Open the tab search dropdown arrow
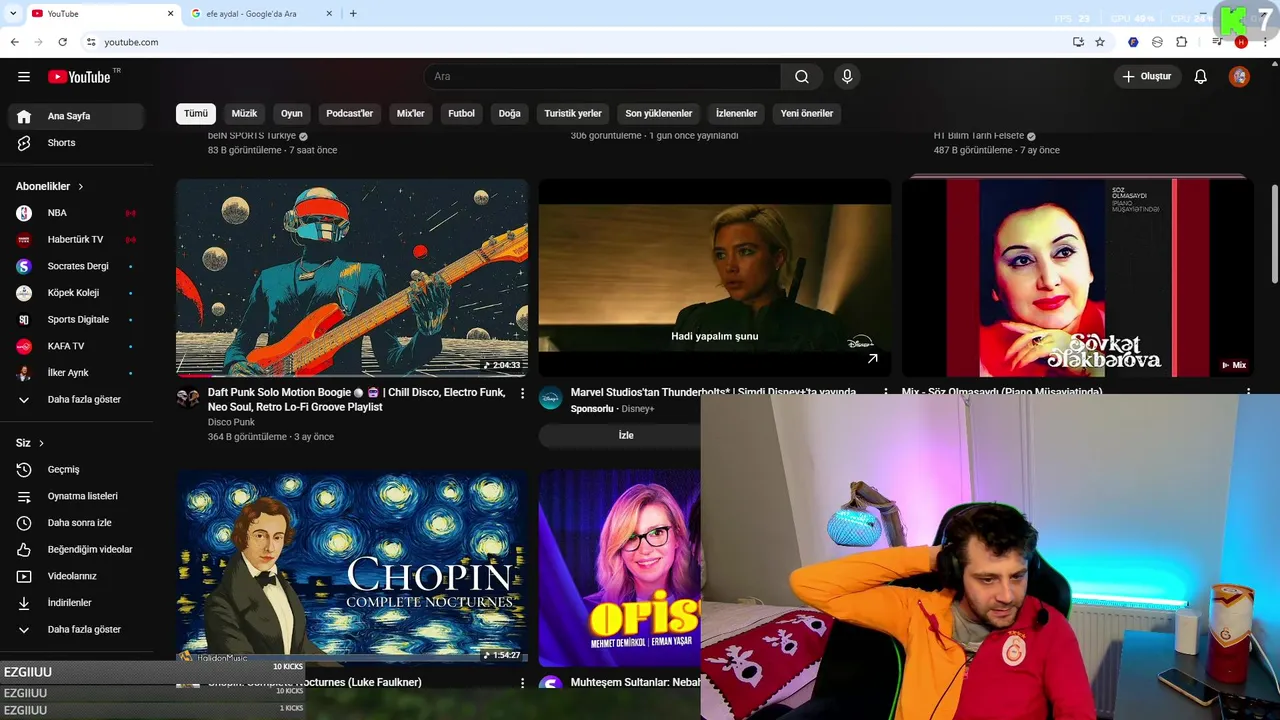1280x720 pixels. pos(12,14)
